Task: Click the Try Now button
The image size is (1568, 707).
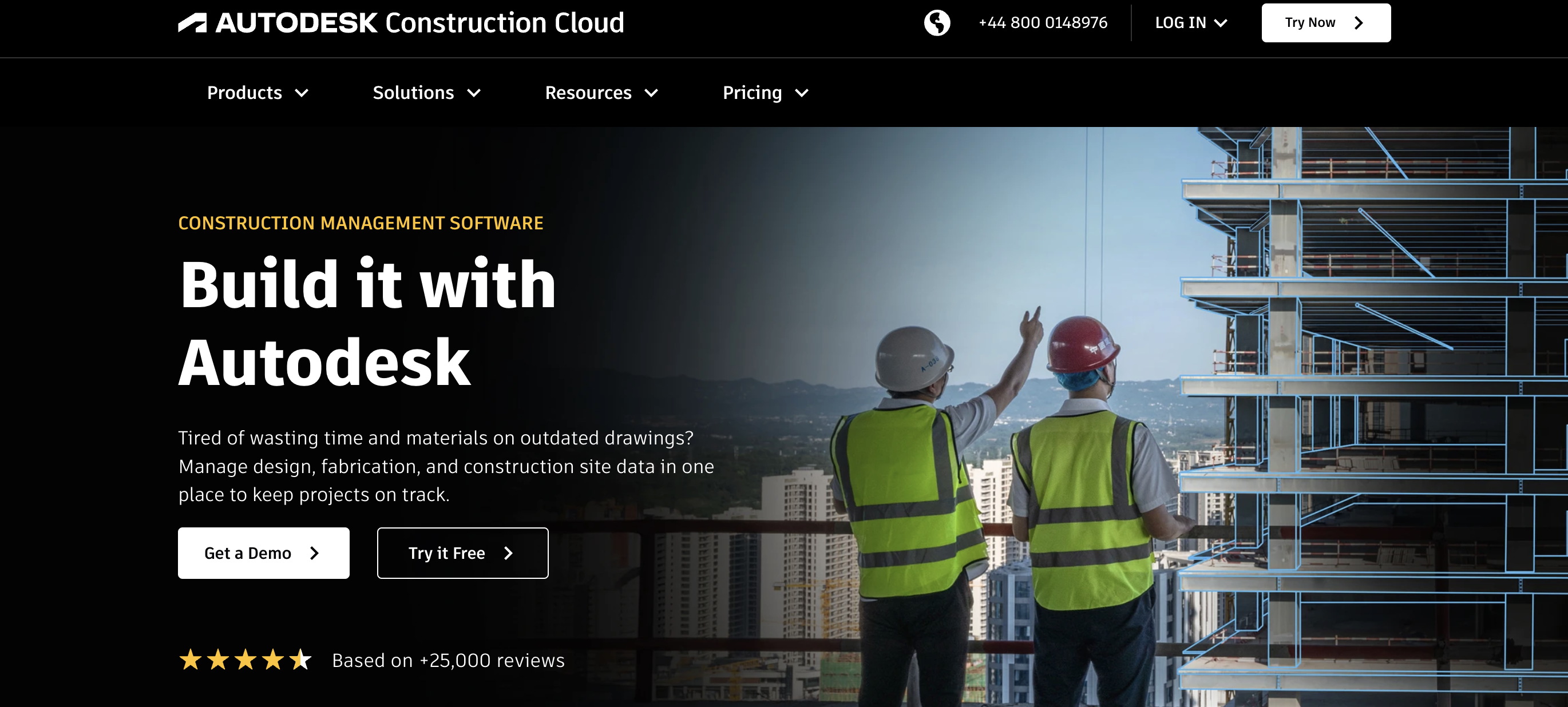Action: coord(1326,23)
